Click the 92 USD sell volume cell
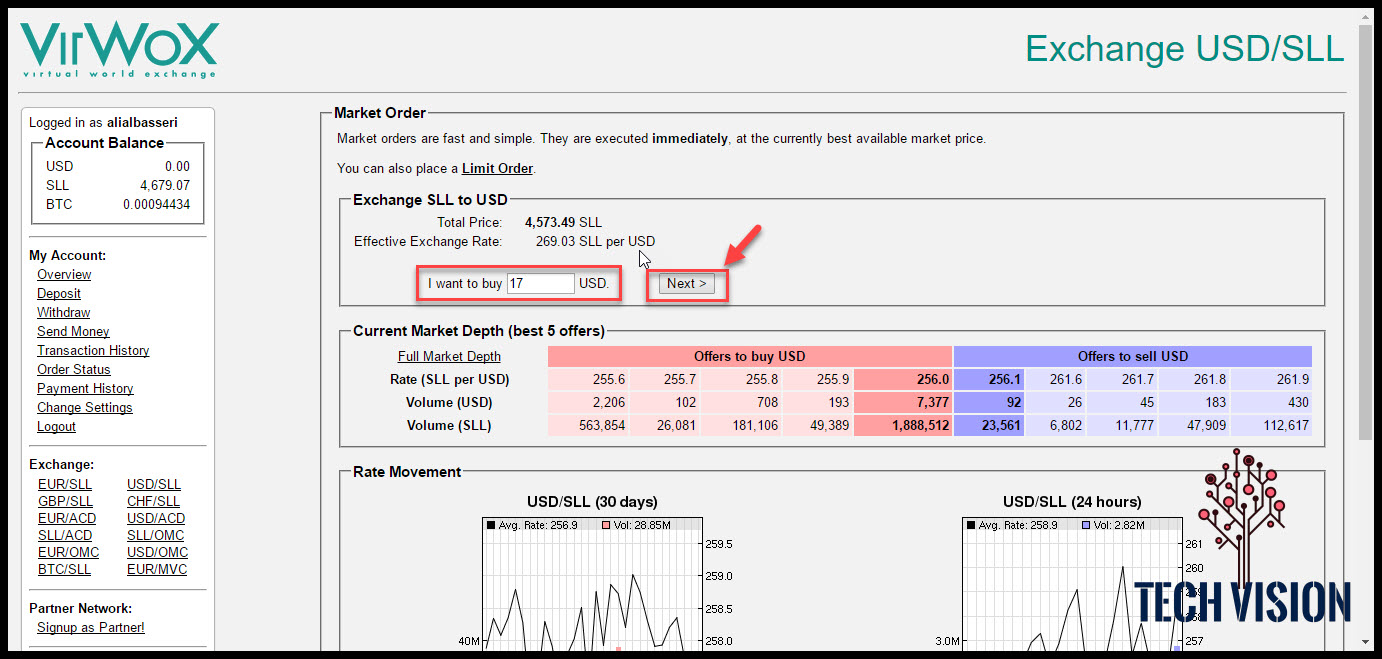This screenshot has height=659, width=1382. coord(989,402)
